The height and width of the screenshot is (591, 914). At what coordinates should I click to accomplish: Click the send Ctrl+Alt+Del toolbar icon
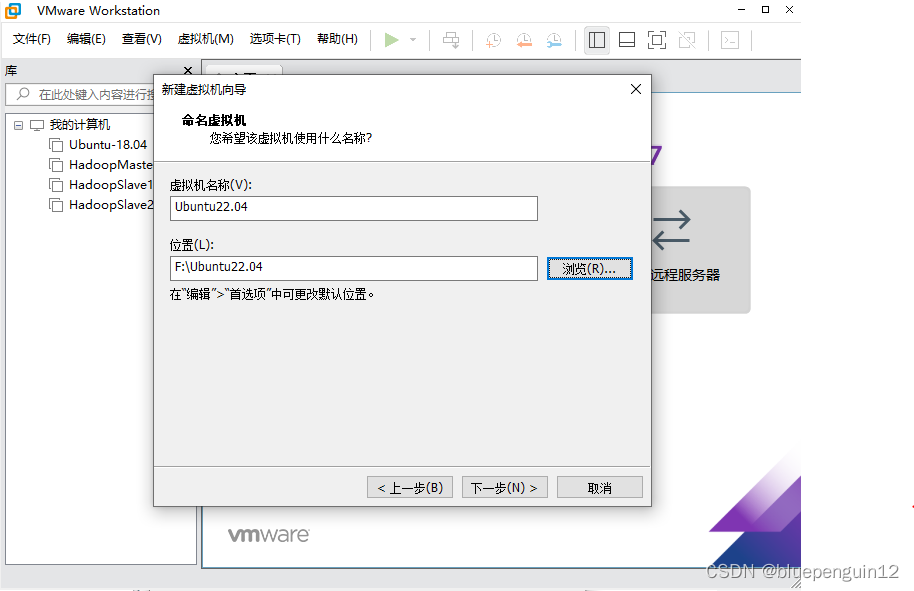pyautogui.click(x=451, y=40)
